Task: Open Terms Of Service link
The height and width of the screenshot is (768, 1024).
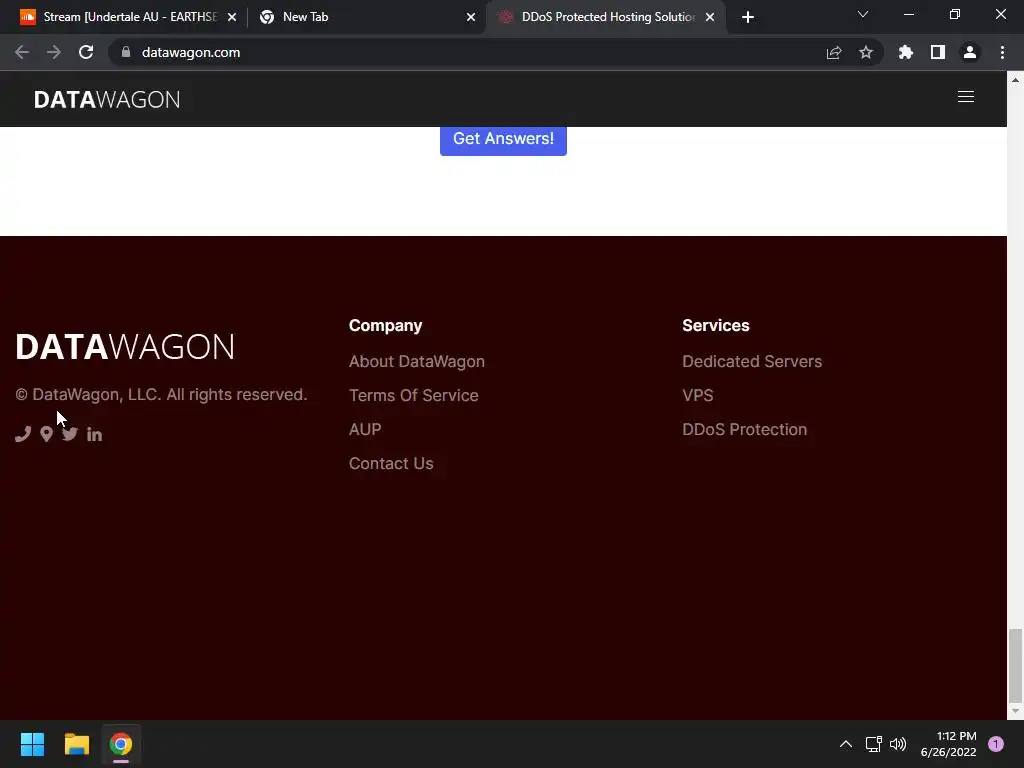Action: (x=413, y=395)
